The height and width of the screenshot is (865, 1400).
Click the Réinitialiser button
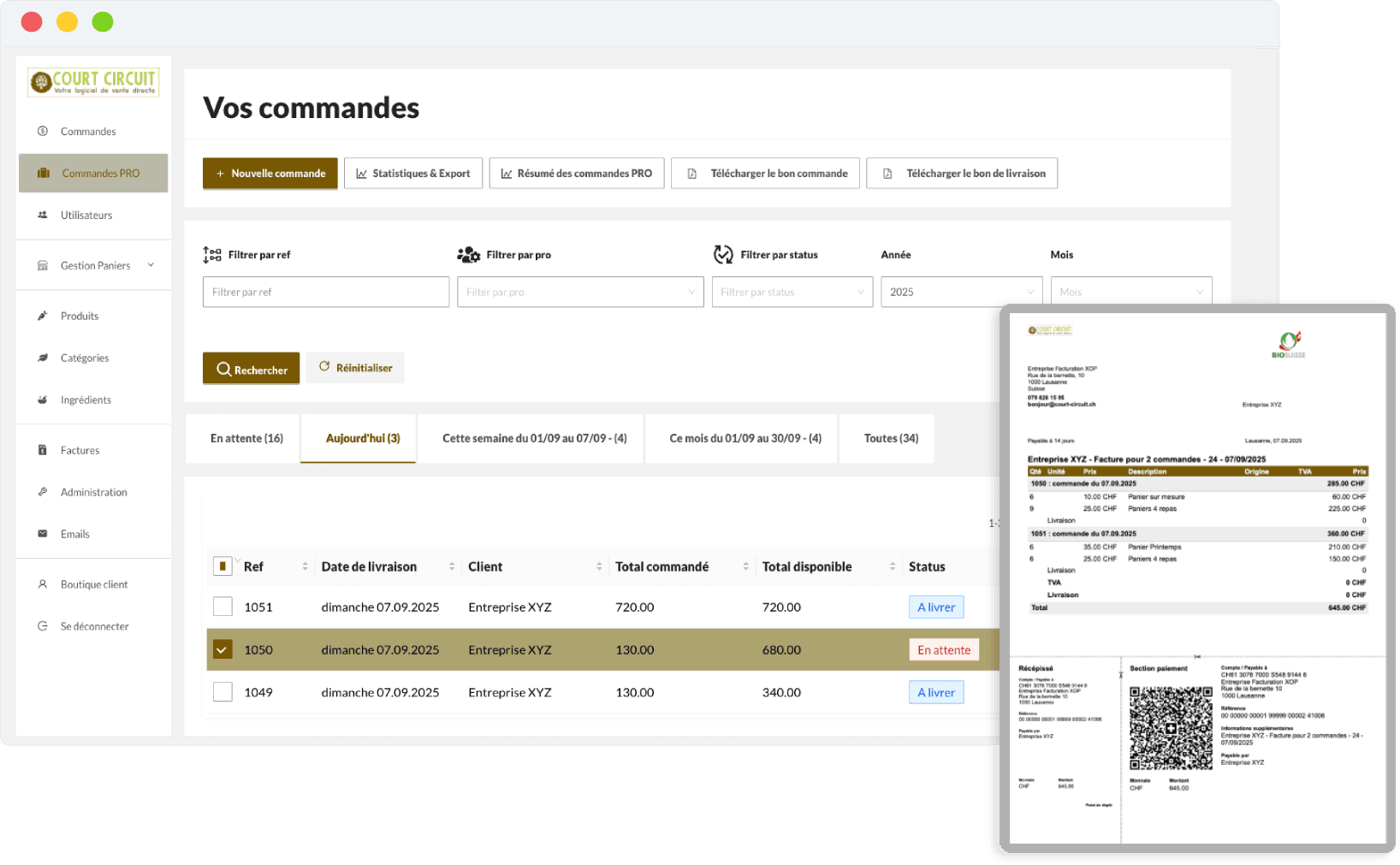[355, 368]
